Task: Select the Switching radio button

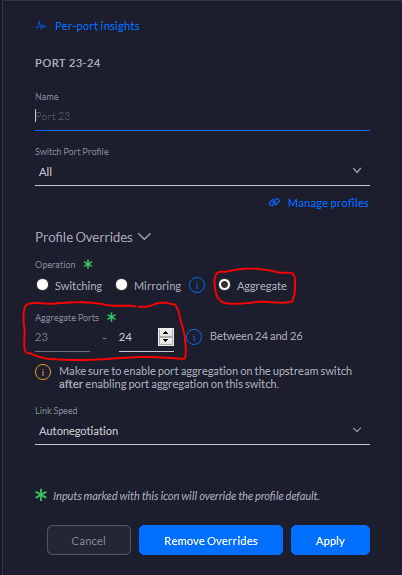Action: pos(43,285)
